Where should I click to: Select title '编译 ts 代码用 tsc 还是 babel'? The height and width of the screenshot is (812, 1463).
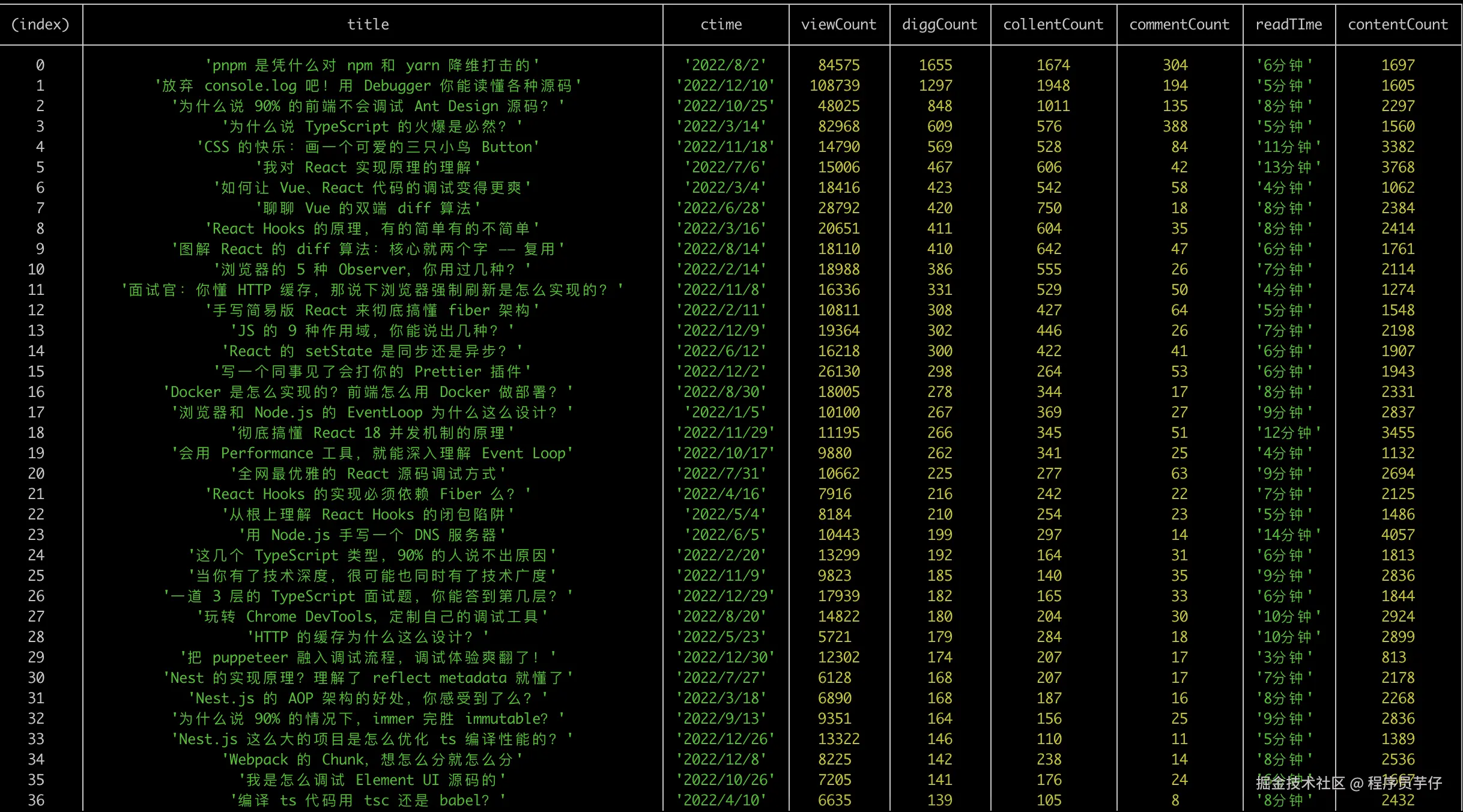point(368,801)
